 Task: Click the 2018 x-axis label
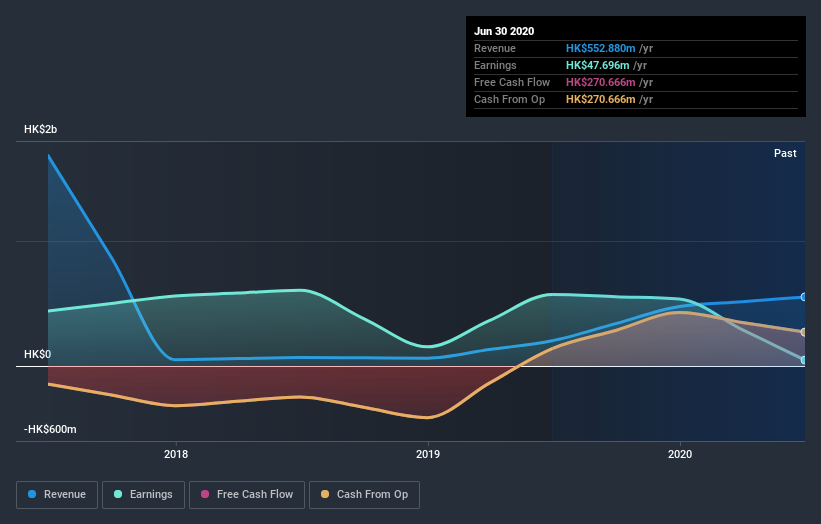point(176,454)
